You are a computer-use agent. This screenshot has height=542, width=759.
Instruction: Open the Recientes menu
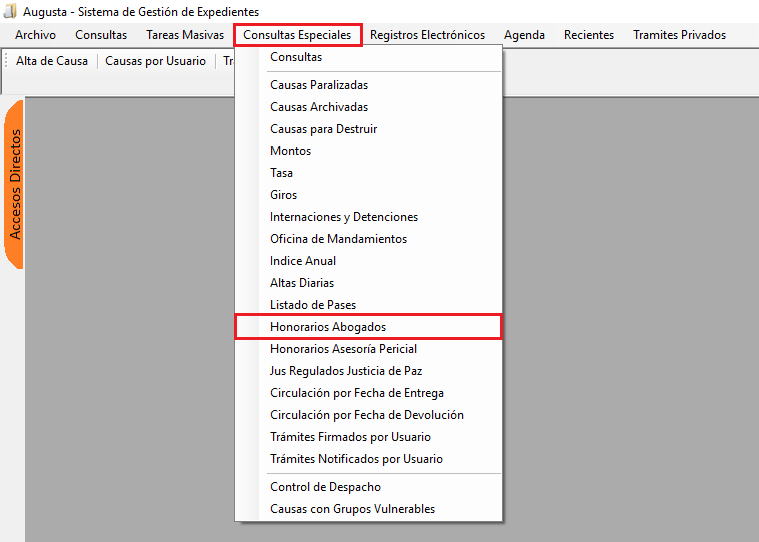tap(589, 35)
